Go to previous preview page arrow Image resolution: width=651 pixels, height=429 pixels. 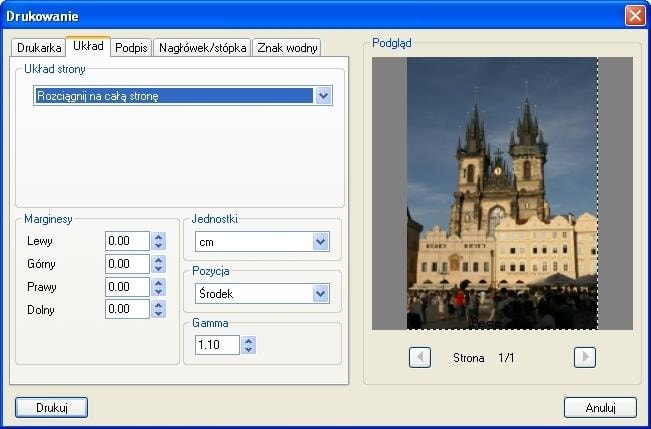tap(420, 358)
